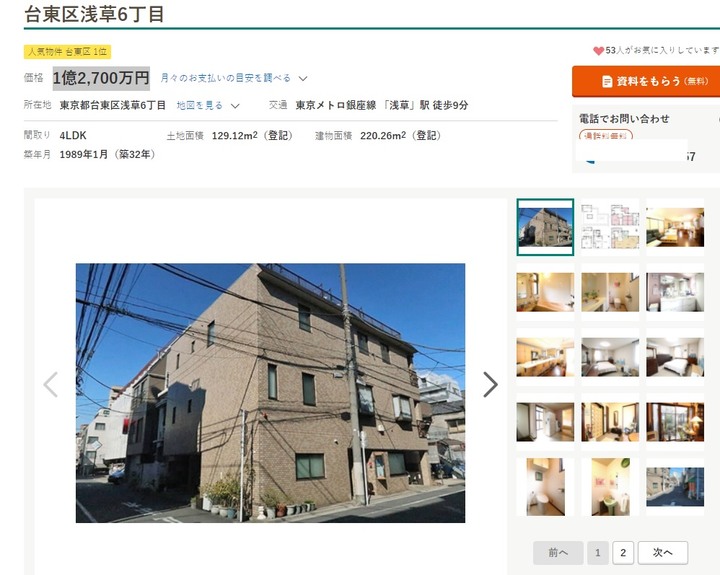Open 月々のお支払いの目安を調べる link
This screenshot has height=575, width=720.
click(x=225, y=78)
